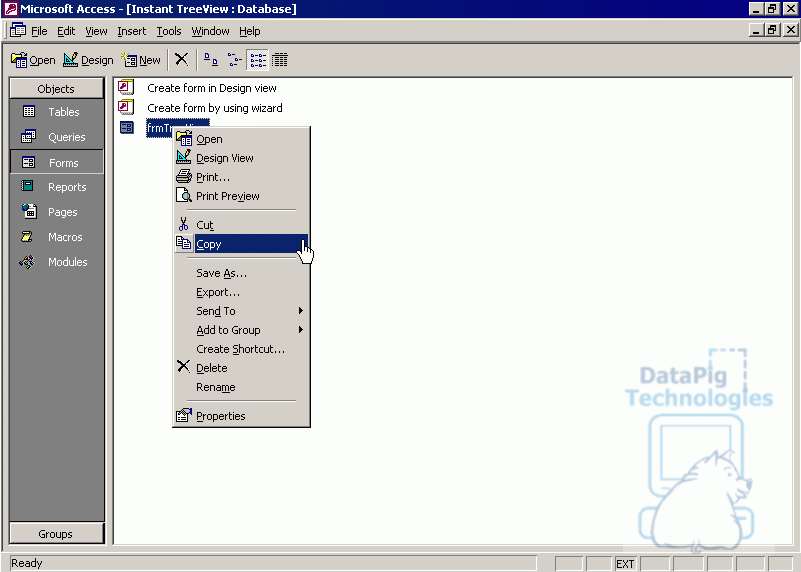The width and height of the screenshot is (801, 572).
Task: Choose Print Preview in context menu
Action: tap(242, 196)
